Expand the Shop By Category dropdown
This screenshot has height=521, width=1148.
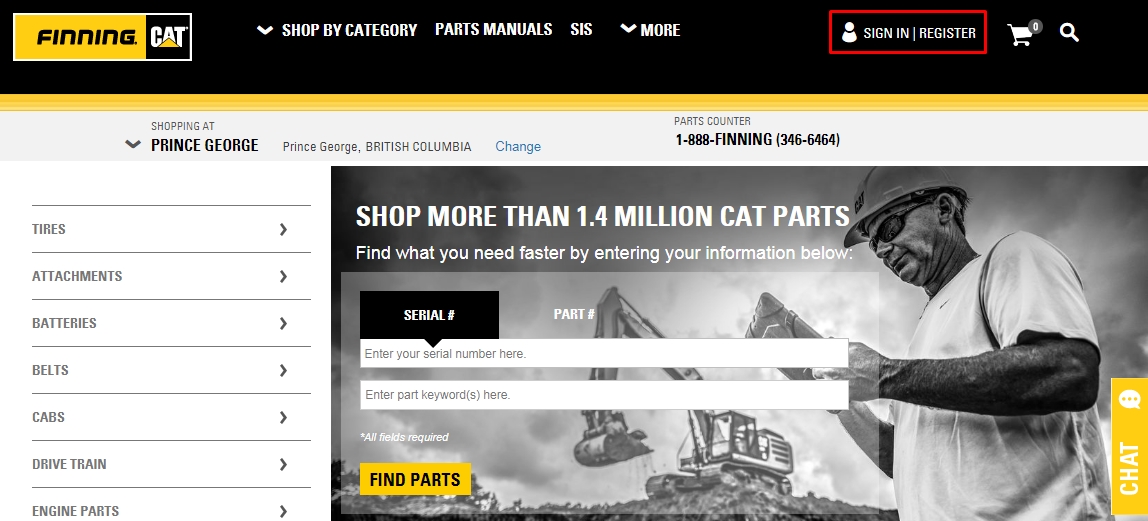tap(337, 30)
